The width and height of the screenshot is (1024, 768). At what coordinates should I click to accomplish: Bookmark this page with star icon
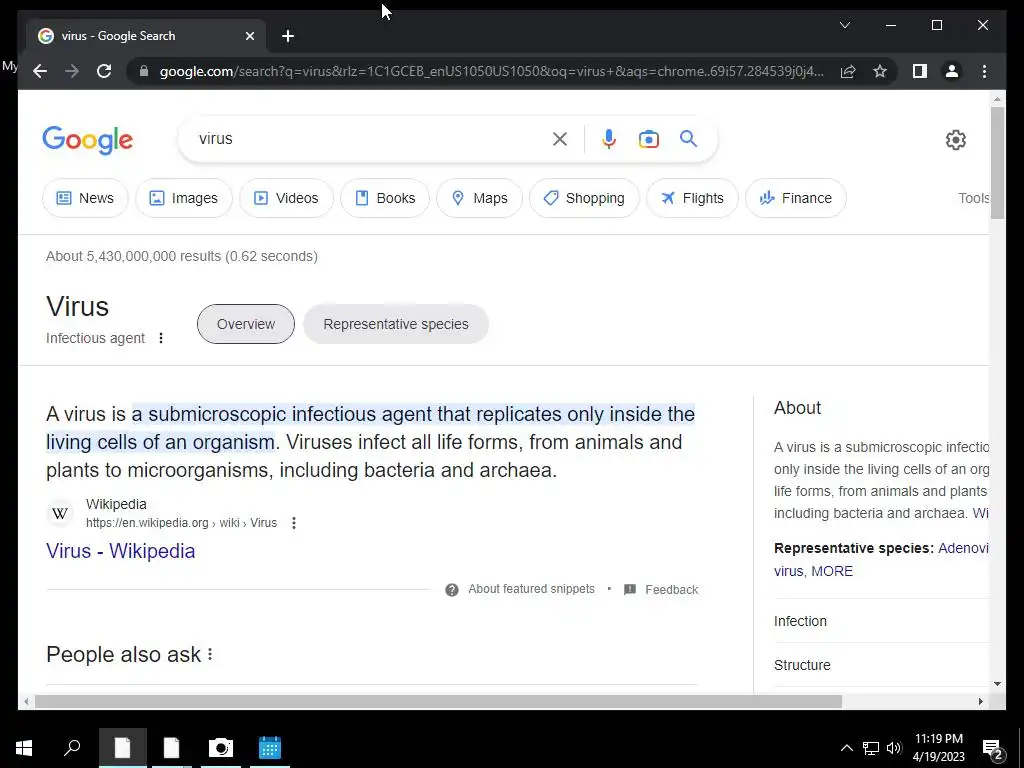pyautogui.click(x=880, y=71)
